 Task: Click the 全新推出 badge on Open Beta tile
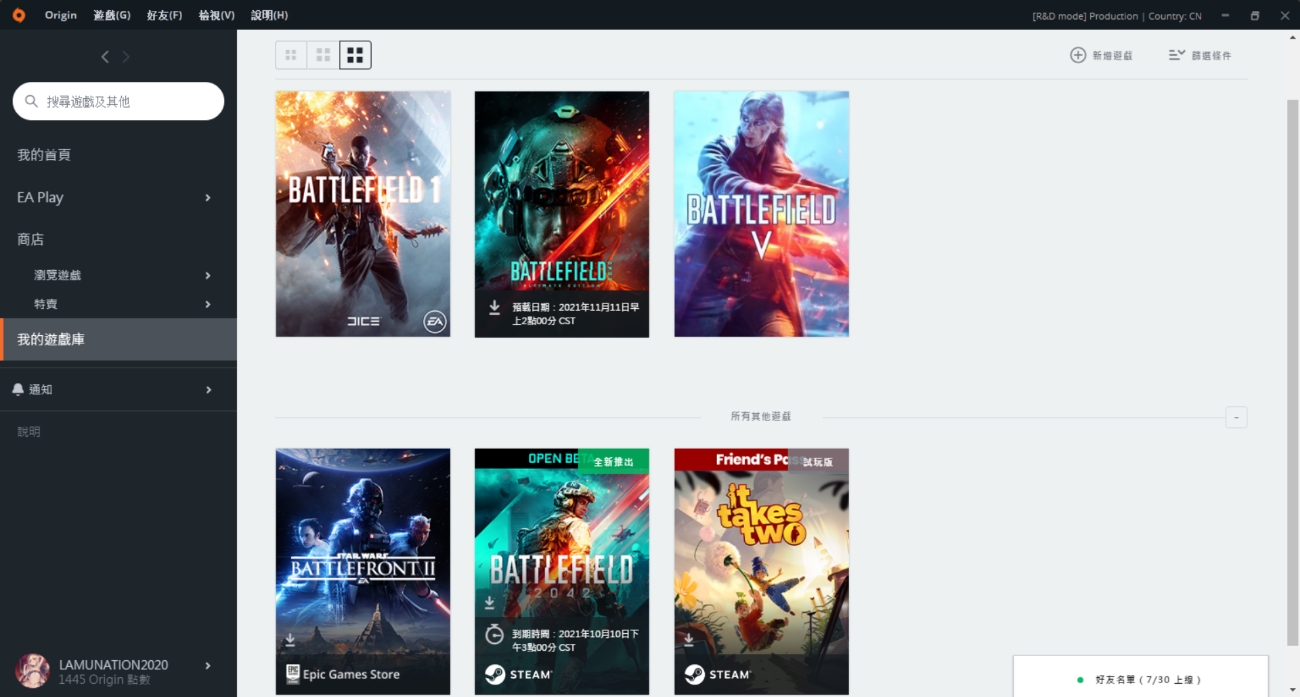(614, 461)
